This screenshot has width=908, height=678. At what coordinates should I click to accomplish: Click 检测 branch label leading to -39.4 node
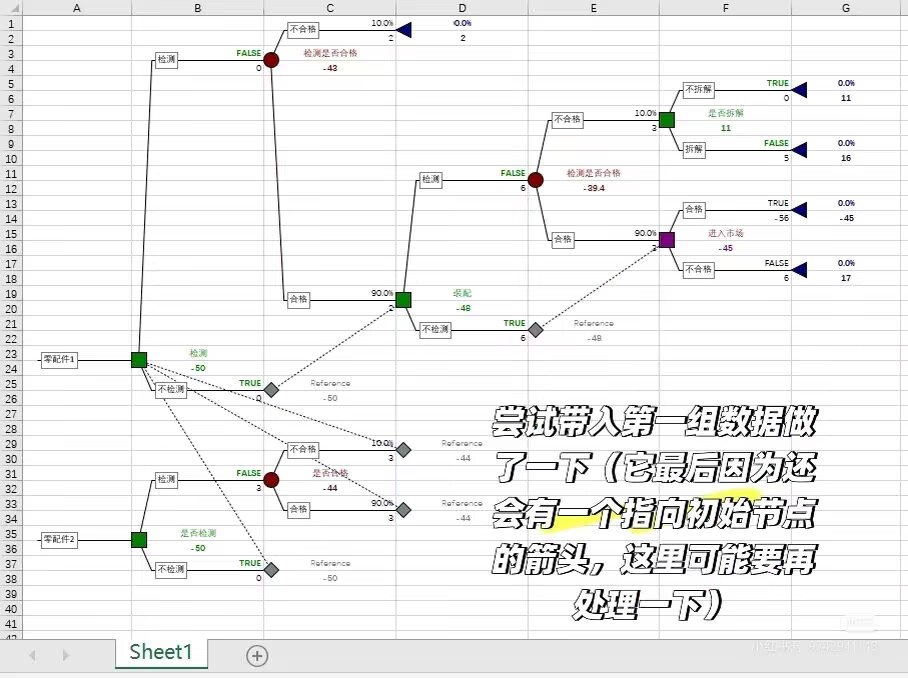[430, 179]
